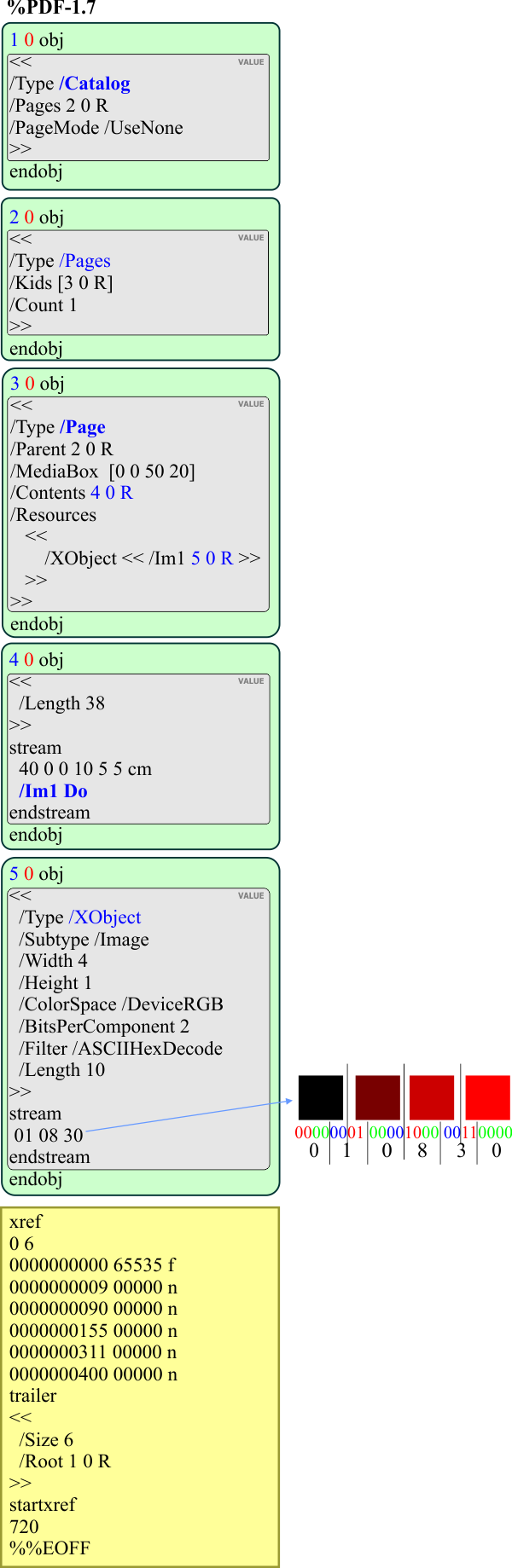512x1568 pixels.
Task: Click the VALUE label in object 1
Action: pyautogui.click(x=251, y=62)
